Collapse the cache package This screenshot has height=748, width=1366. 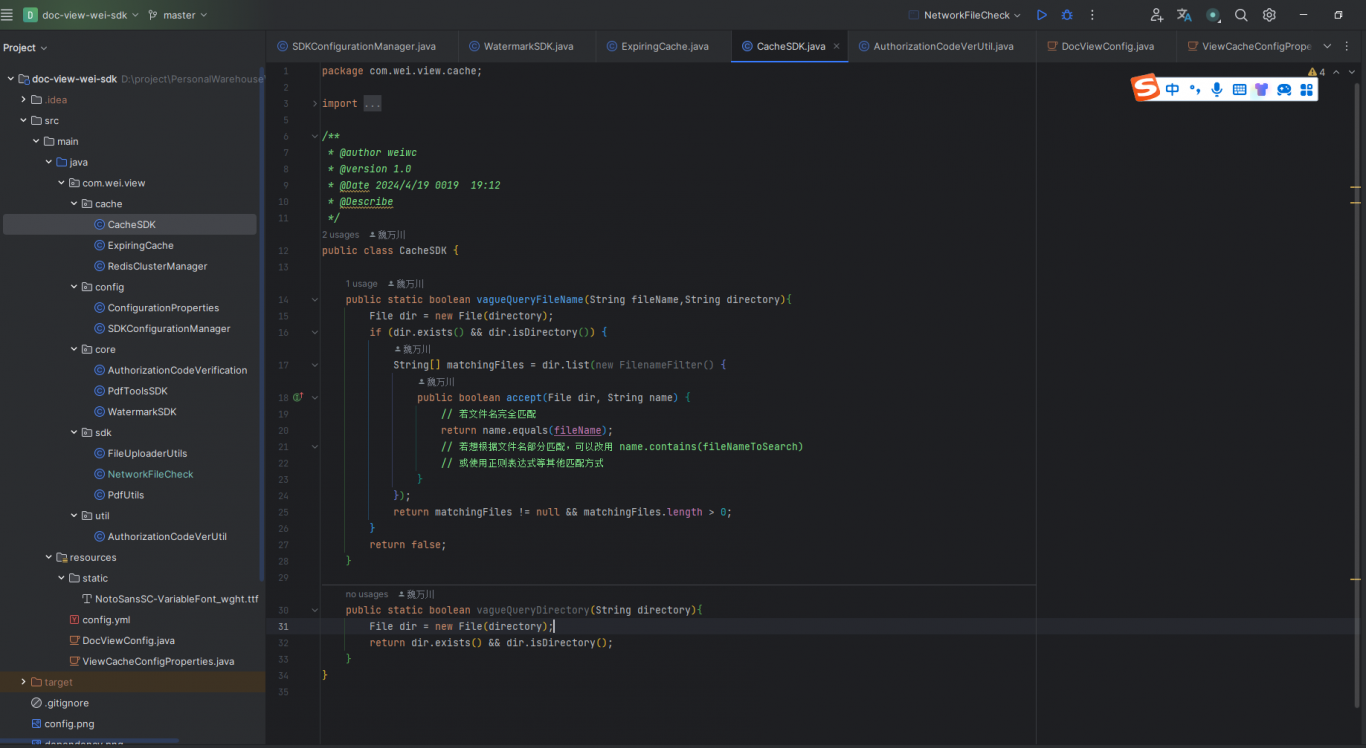pyautogui.click(x=74, y=204)
